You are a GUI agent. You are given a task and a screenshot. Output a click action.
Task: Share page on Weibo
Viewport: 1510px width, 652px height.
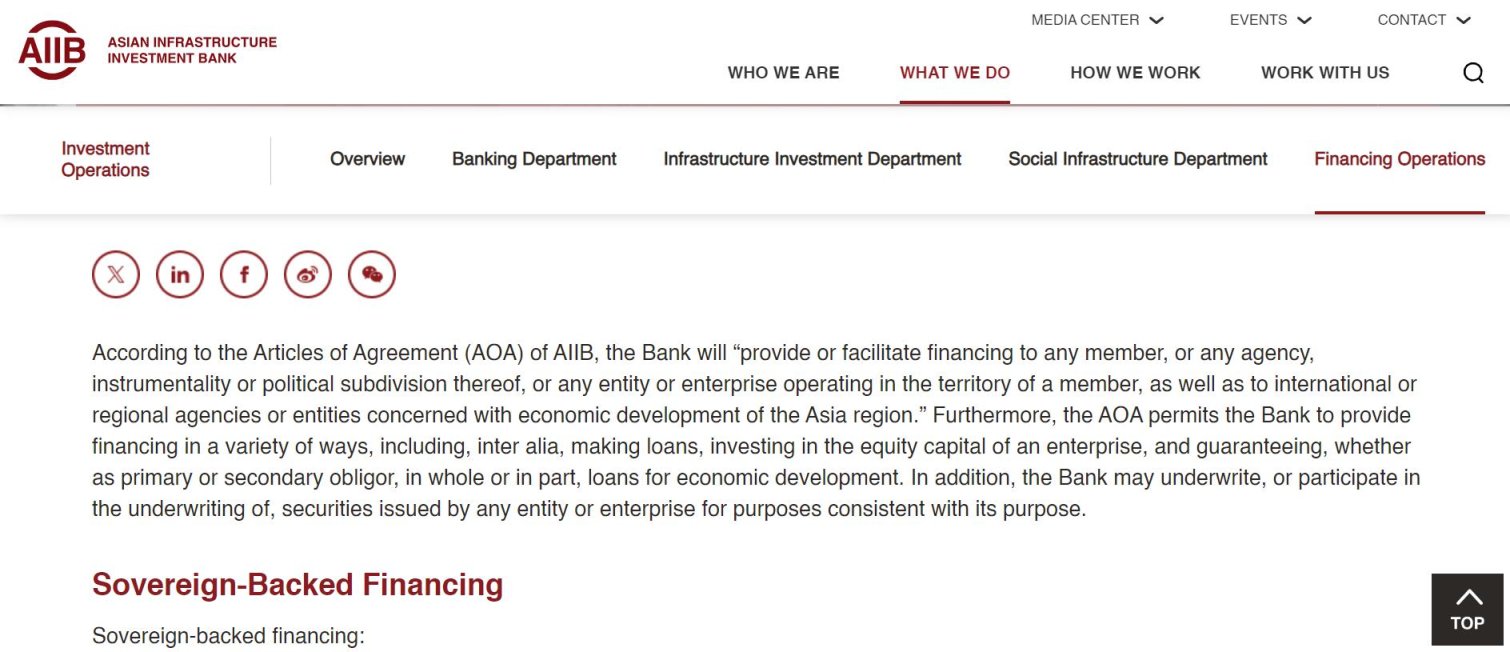point(308,275)
